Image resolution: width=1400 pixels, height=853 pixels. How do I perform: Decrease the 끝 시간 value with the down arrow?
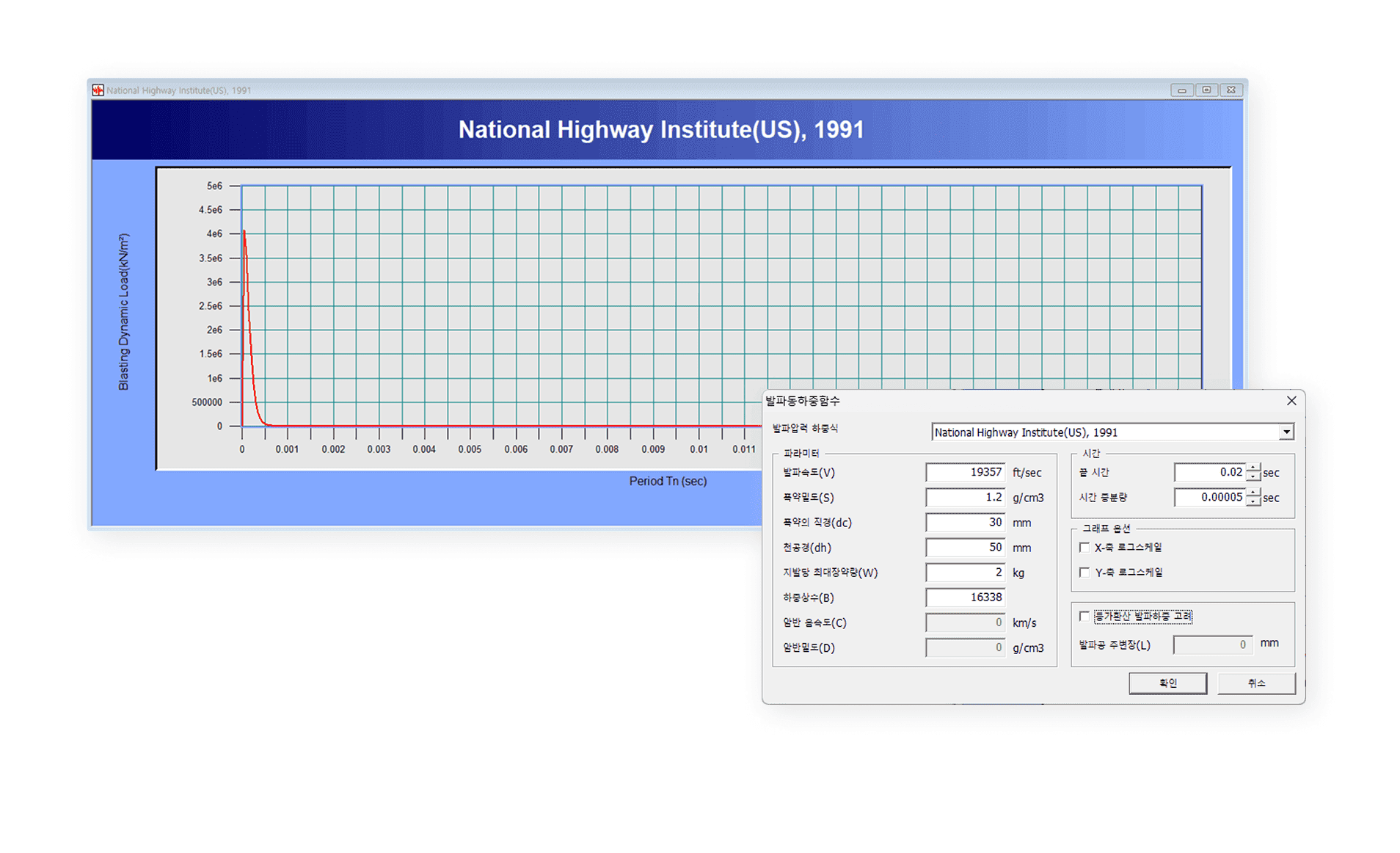point(1253,477)
